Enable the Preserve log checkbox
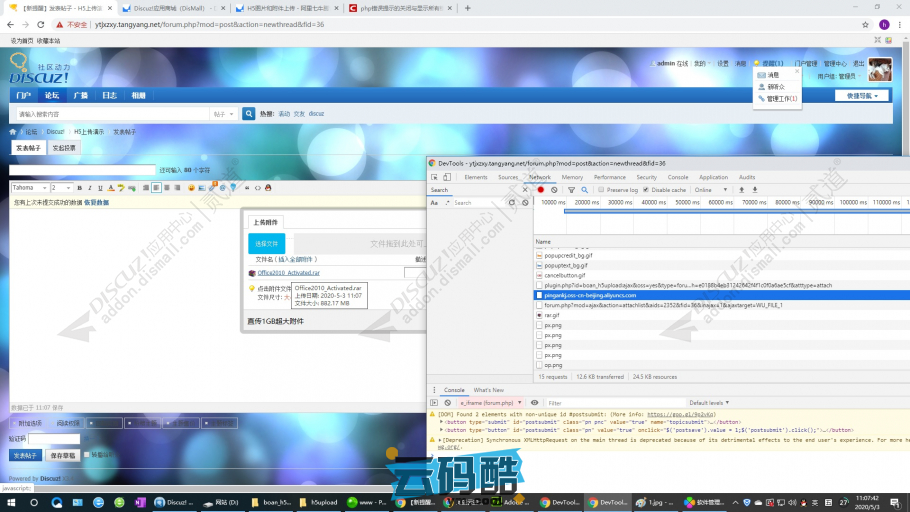The width and height of the screenshot is (910, 512). pyautogui.click(x=602, y=189)
